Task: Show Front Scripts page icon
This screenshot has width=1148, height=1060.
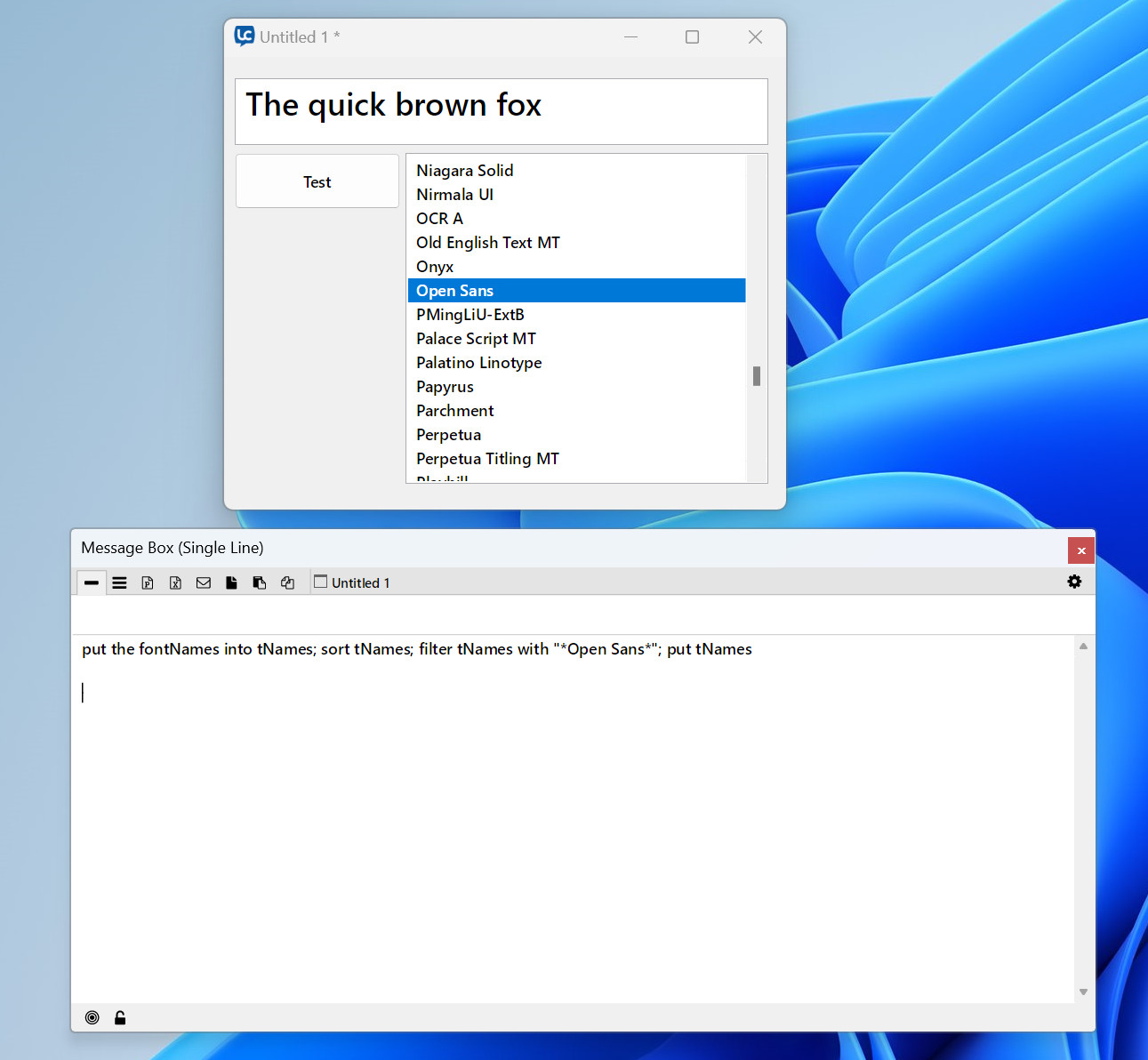Action: tap(231, 583)
